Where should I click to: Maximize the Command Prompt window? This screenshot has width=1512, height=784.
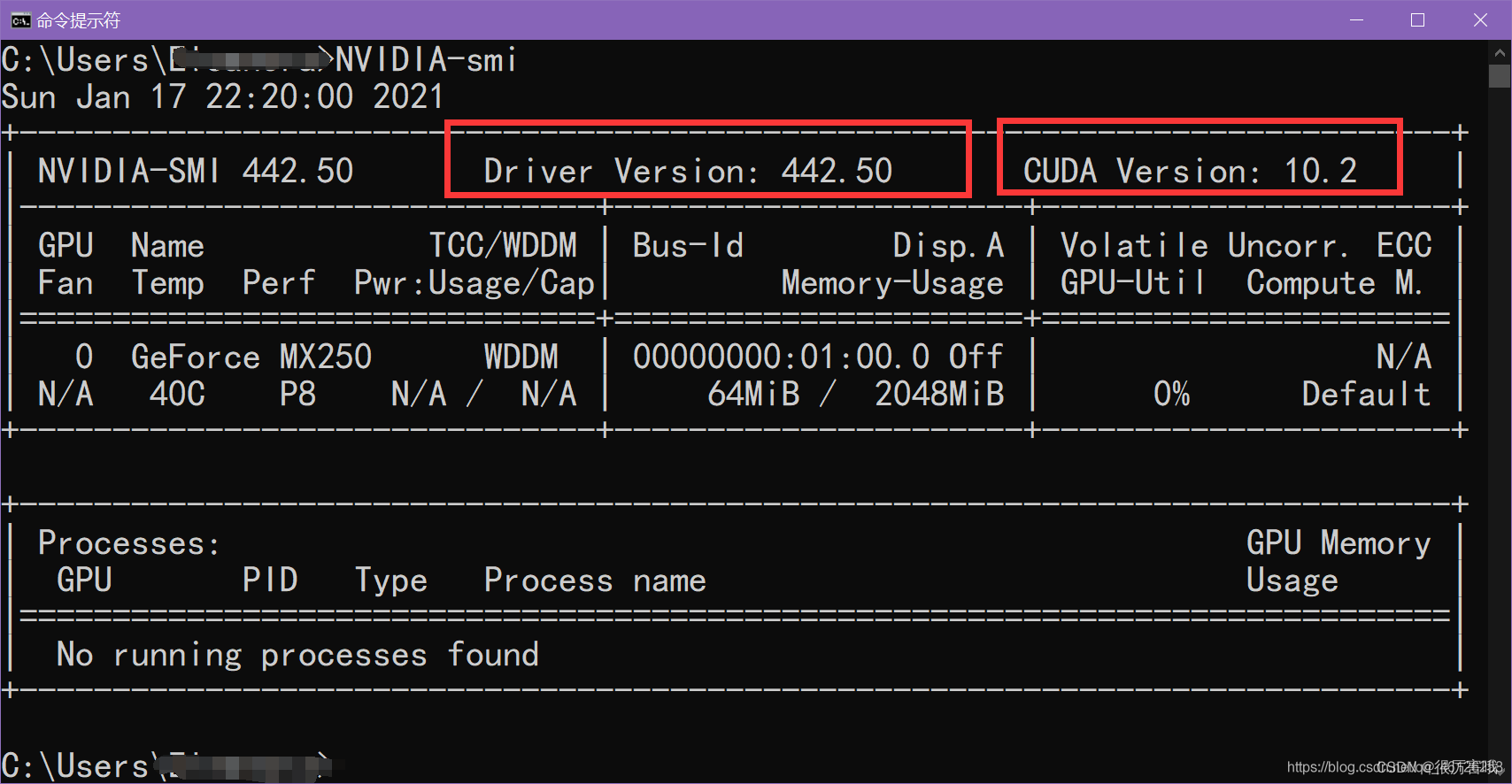click(x=1417, y=19)
